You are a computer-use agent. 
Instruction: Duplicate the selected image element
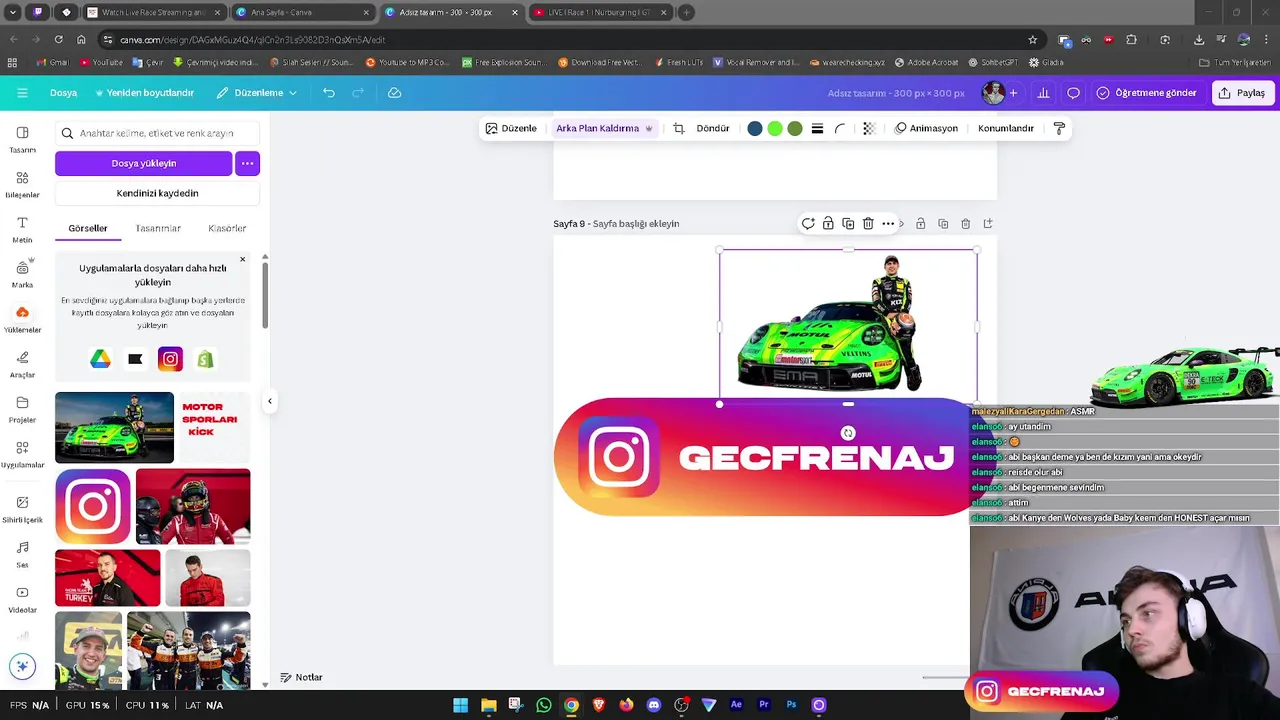click(x=848, y=224)
